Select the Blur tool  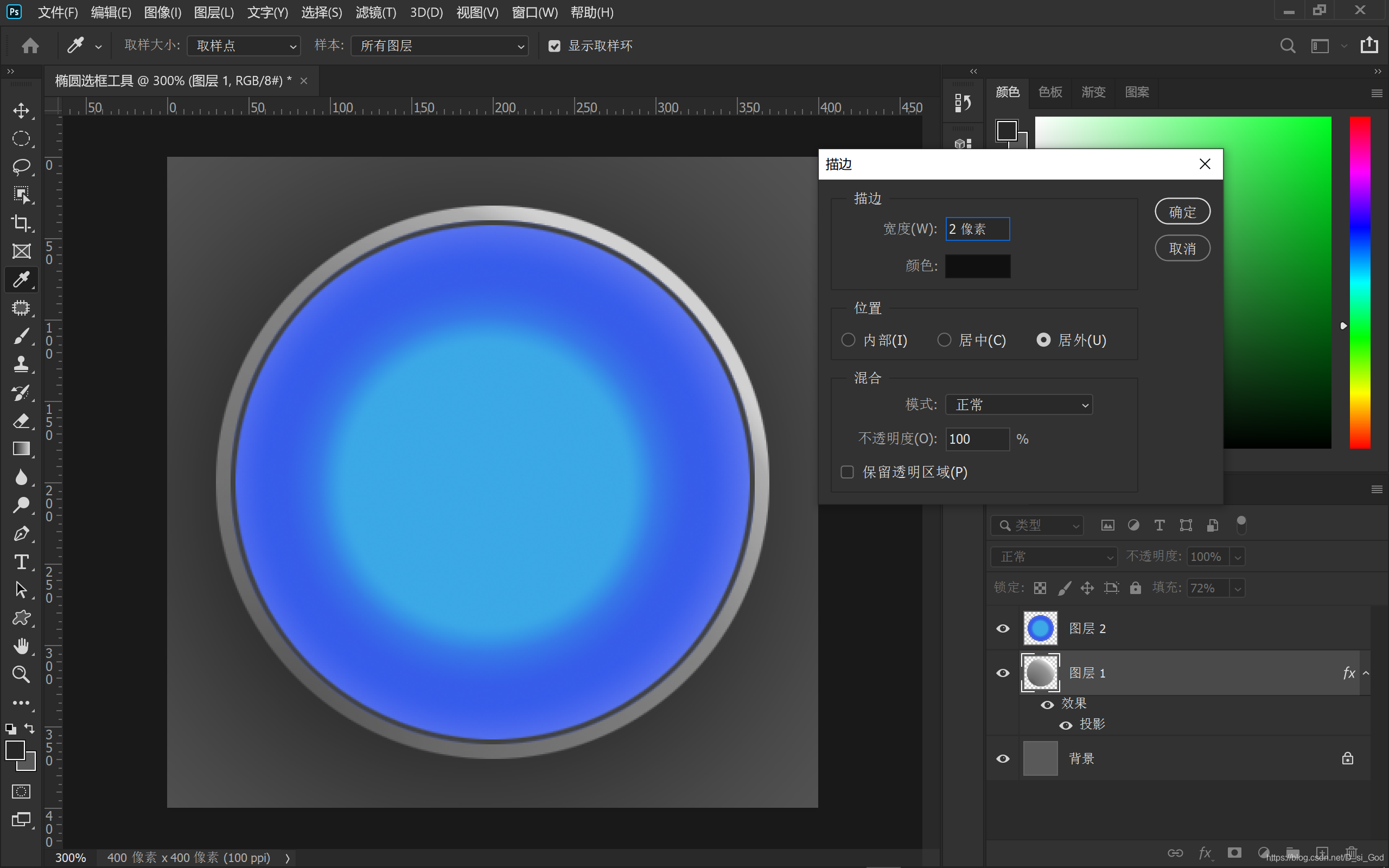coord(21,477)
